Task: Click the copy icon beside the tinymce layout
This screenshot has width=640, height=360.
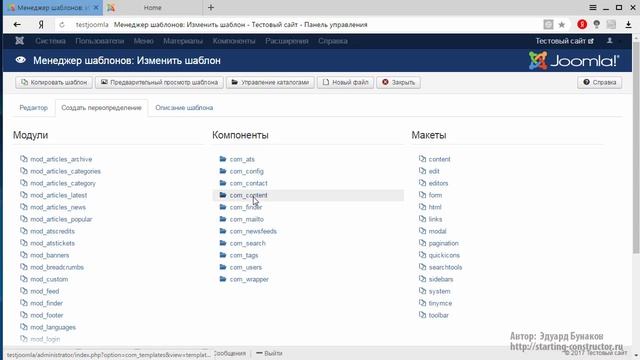Action: coord(422,303)
